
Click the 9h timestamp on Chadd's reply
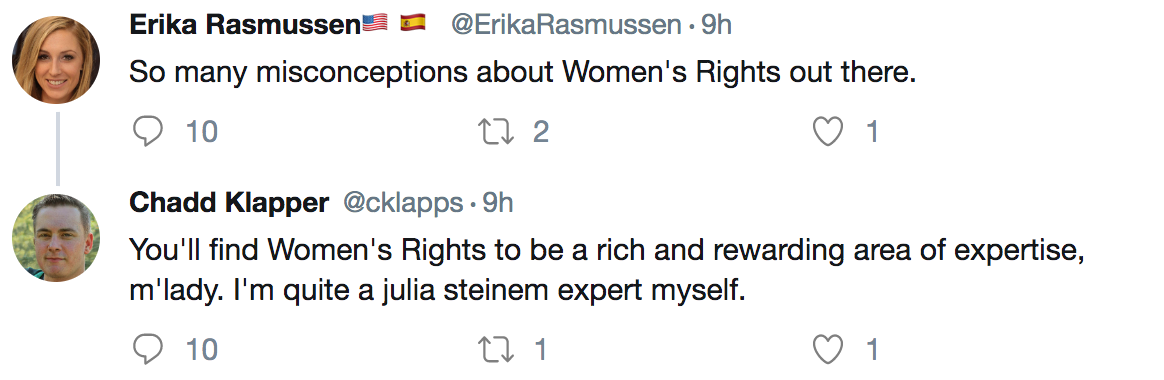(x=498, y=202)
